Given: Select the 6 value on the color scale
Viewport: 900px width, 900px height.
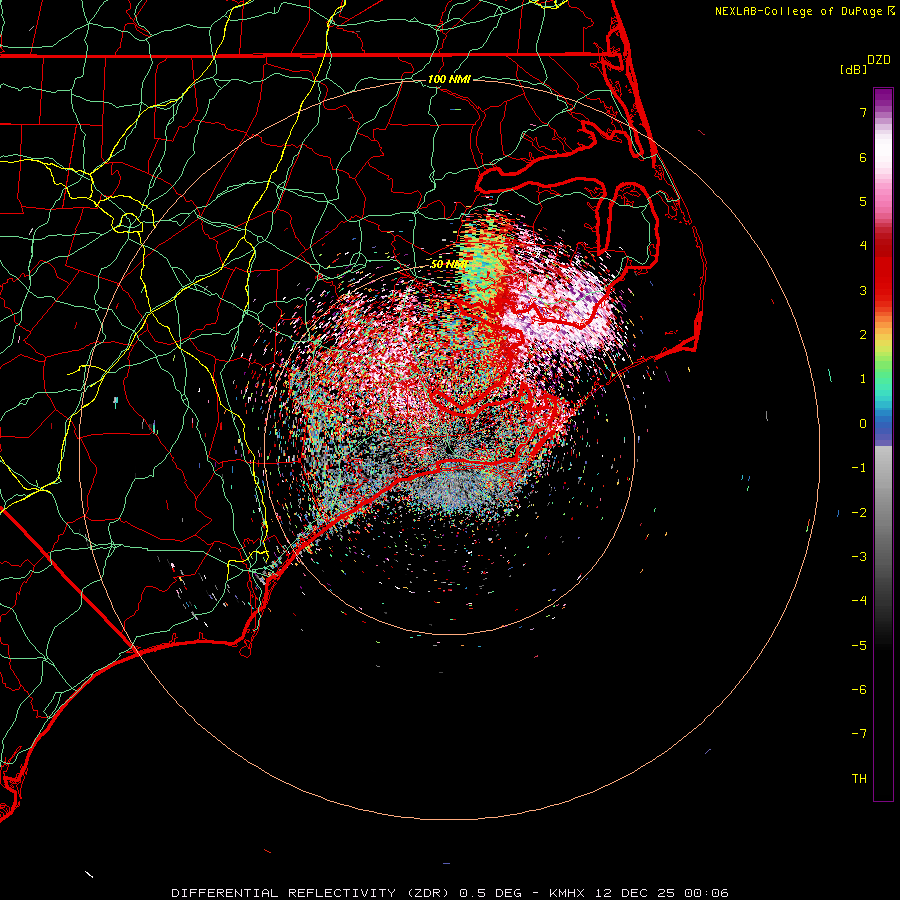Looking at the screenshot, I should click(863, 157).
